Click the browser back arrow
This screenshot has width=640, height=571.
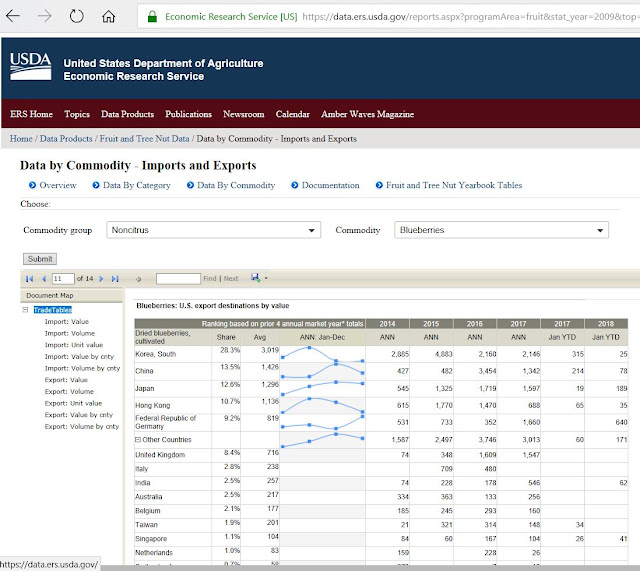click(x=13, y=16)
